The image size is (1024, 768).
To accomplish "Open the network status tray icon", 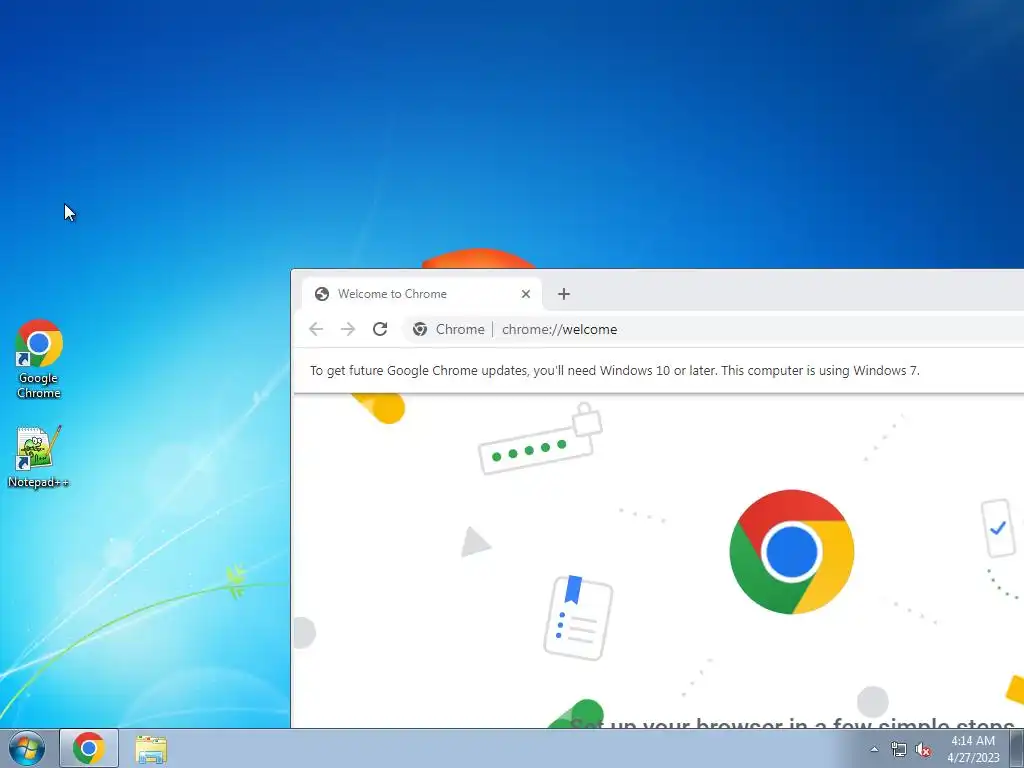I will click(x=899, y=749).
